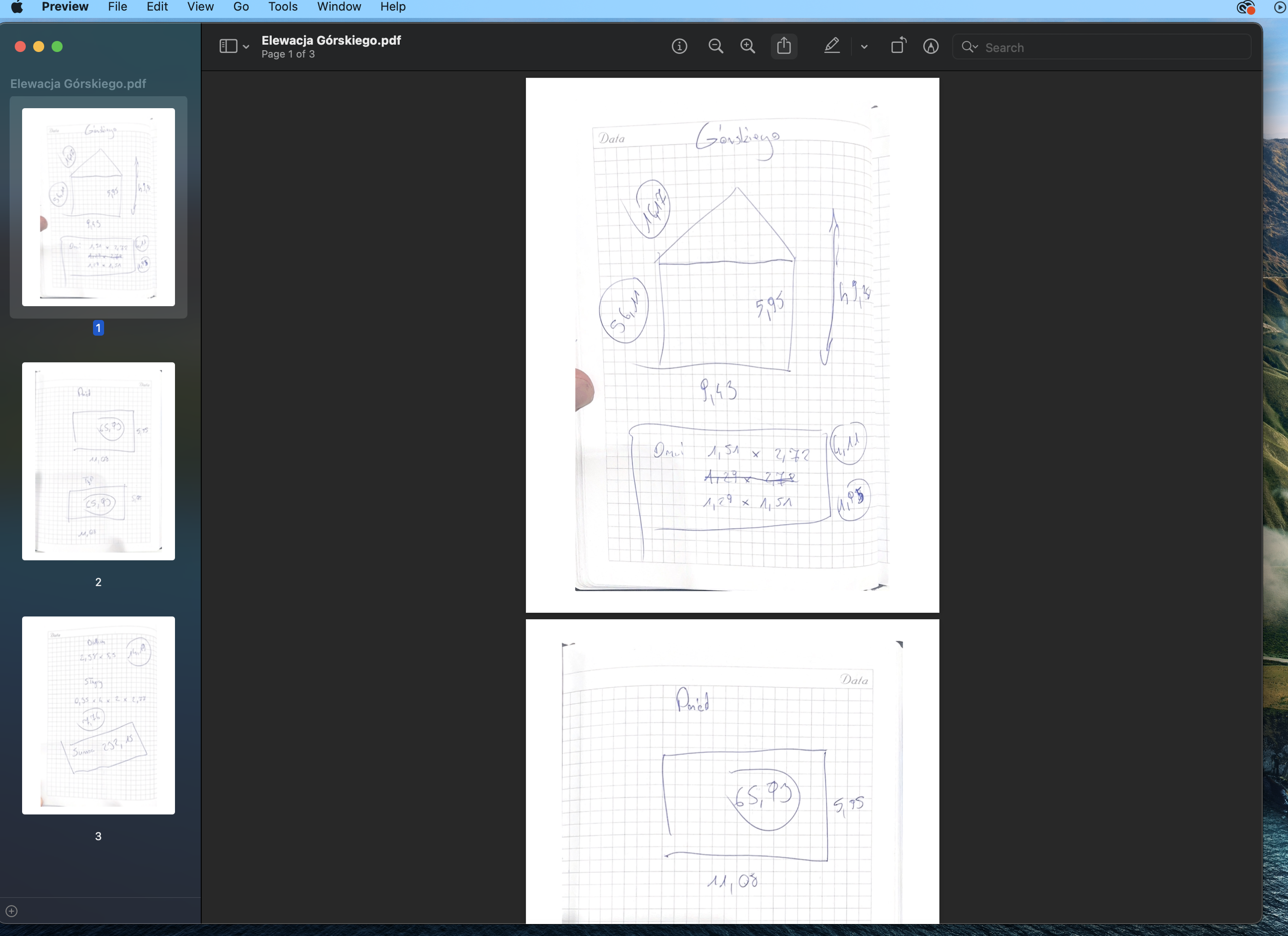This screenshot has width=1288, height=936.
Task: Select page 2 thumbnail in sidebar
Action: pyautogui.click(x=98, y=461)
